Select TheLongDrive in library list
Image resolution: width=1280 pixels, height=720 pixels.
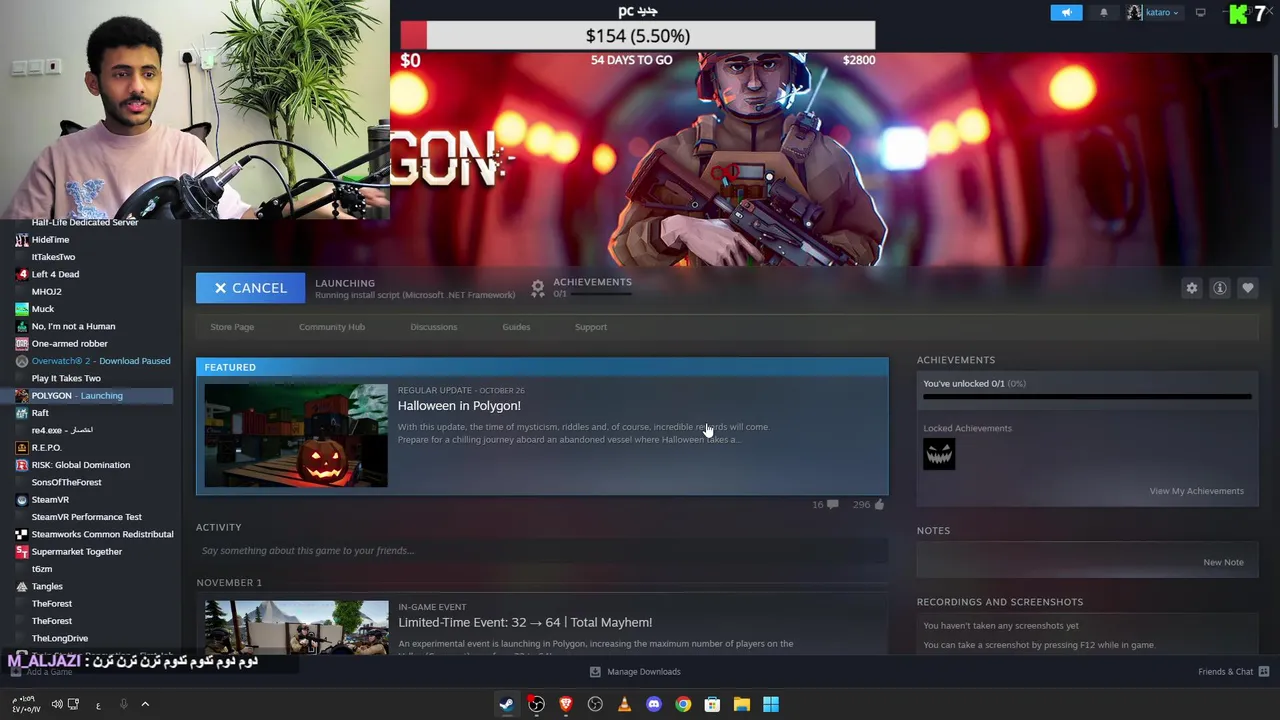tap(59, 638)
